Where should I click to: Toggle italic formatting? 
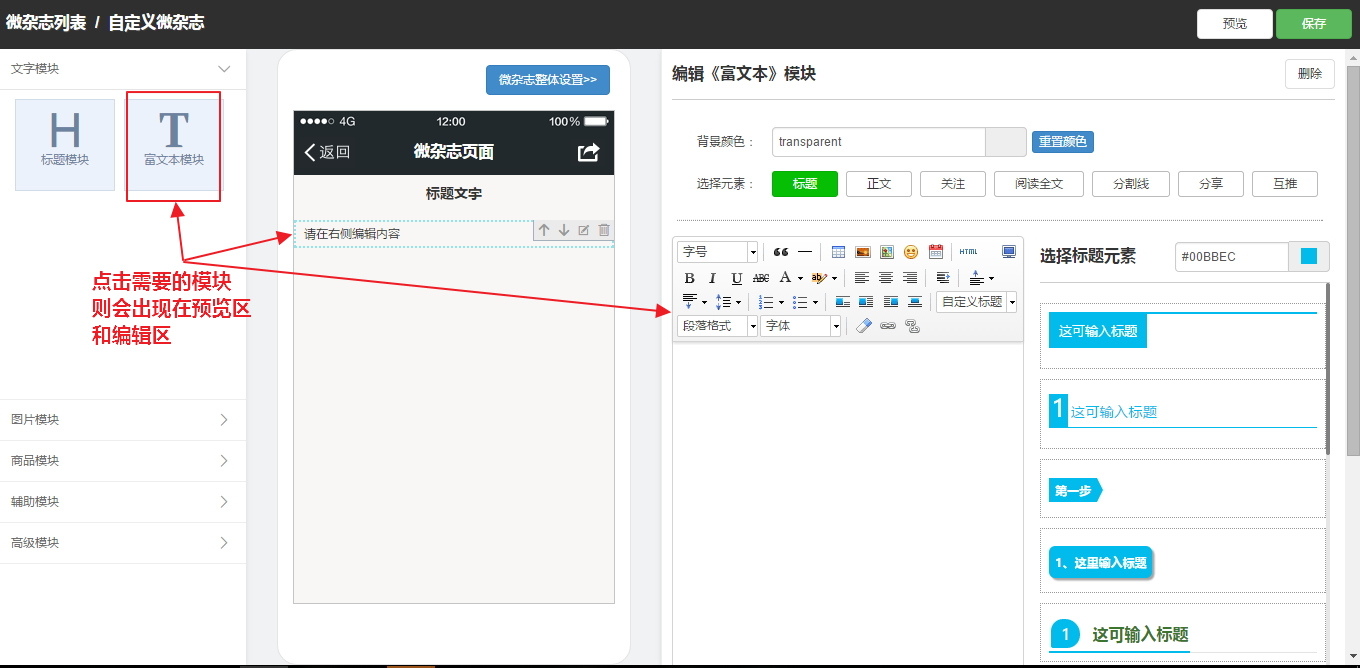click(712, 278)
